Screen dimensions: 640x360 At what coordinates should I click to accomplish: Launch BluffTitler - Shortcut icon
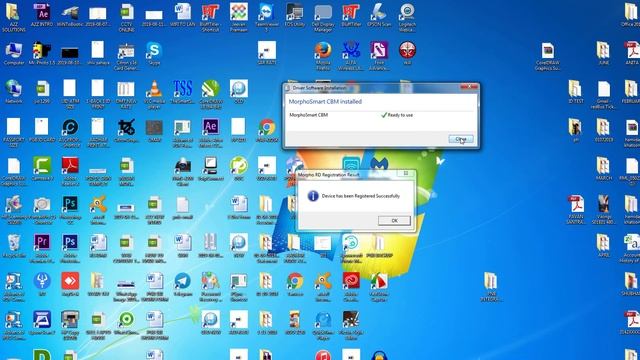click(210, 16)
